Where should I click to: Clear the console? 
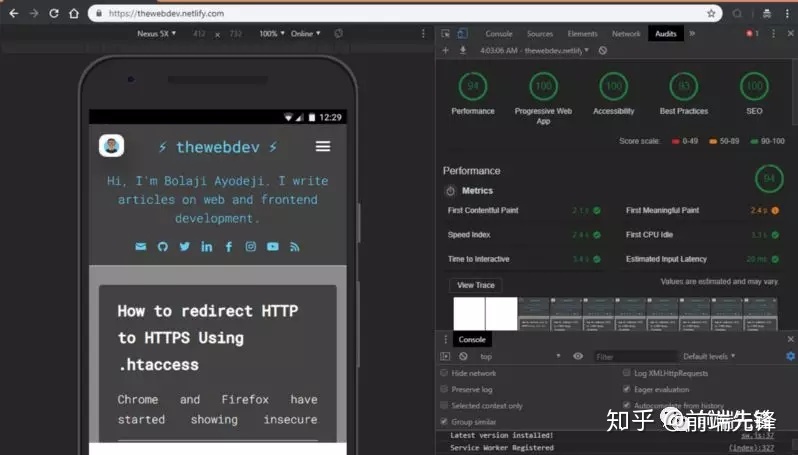click(463, 356)
